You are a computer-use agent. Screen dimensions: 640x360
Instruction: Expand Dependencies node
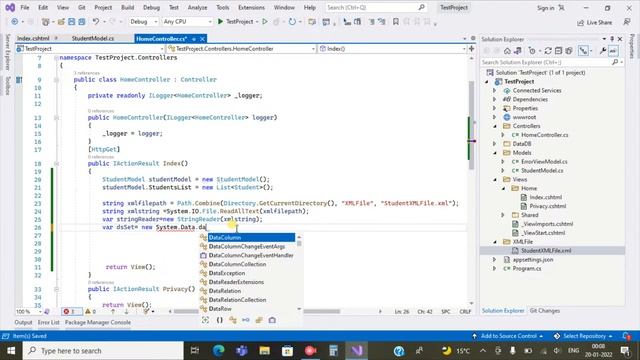(494, 100)
